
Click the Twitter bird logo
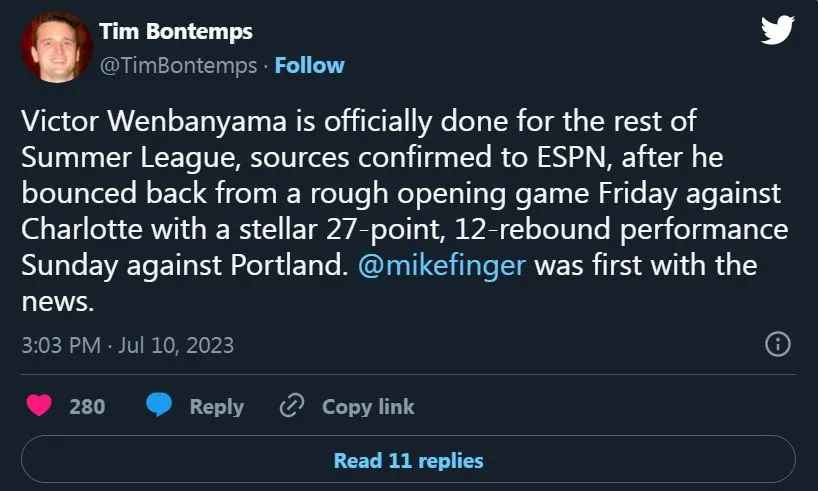coord(776,30)
